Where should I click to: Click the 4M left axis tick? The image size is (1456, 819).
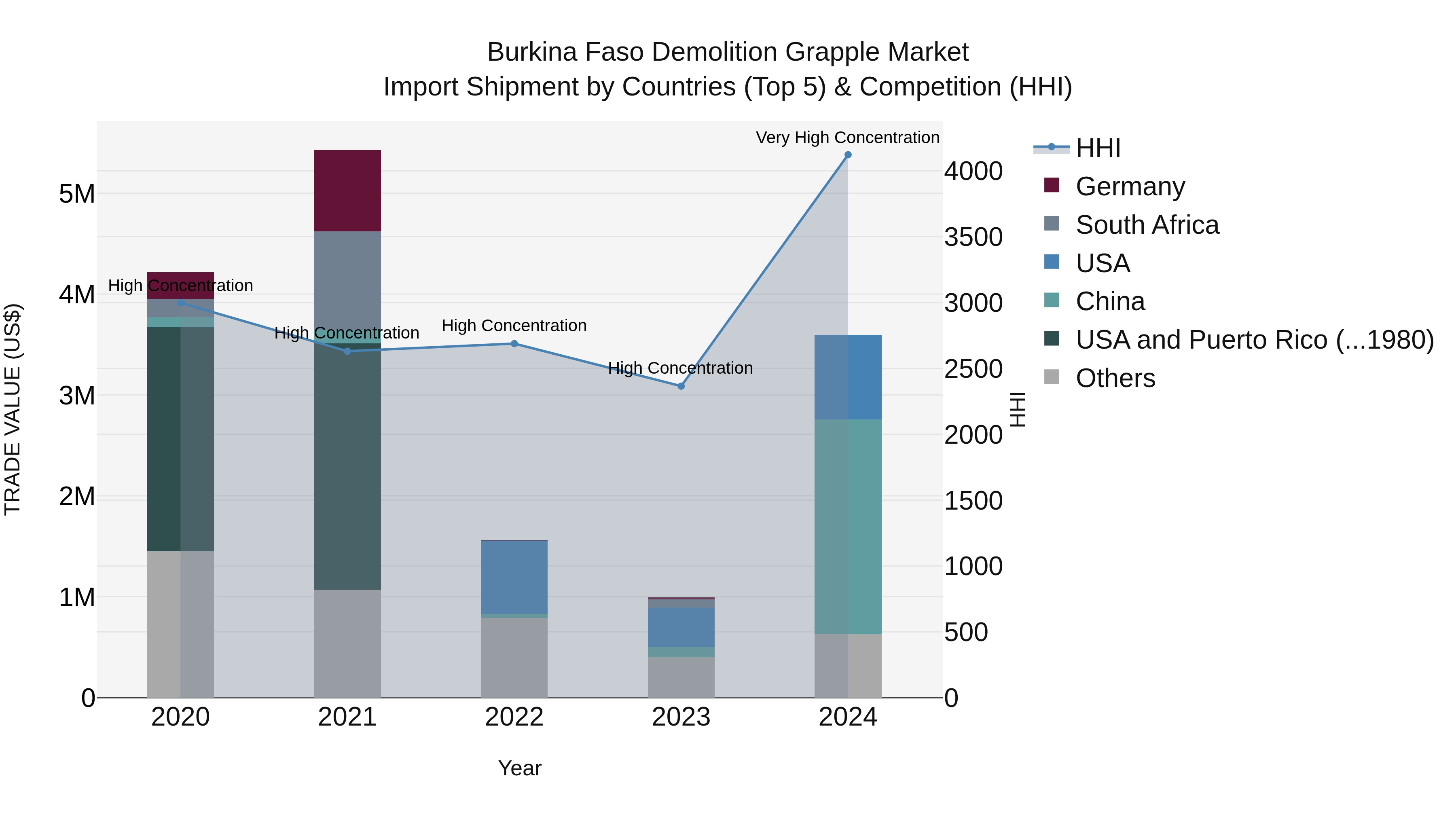tap(77, 294)
